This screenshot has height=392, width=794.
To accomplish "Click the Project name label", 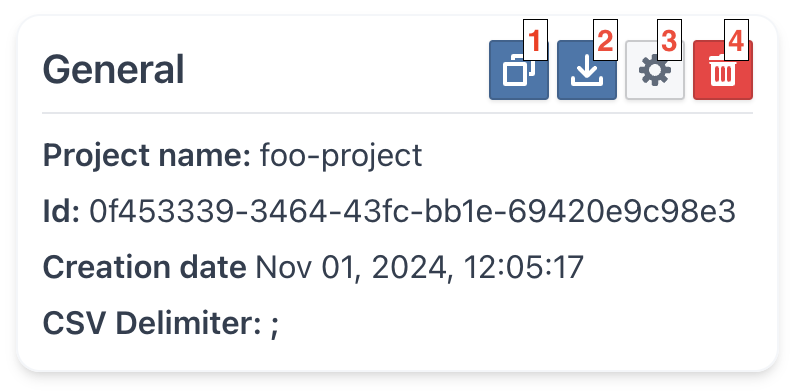I will pyautogui.click(x=147, y=155).
